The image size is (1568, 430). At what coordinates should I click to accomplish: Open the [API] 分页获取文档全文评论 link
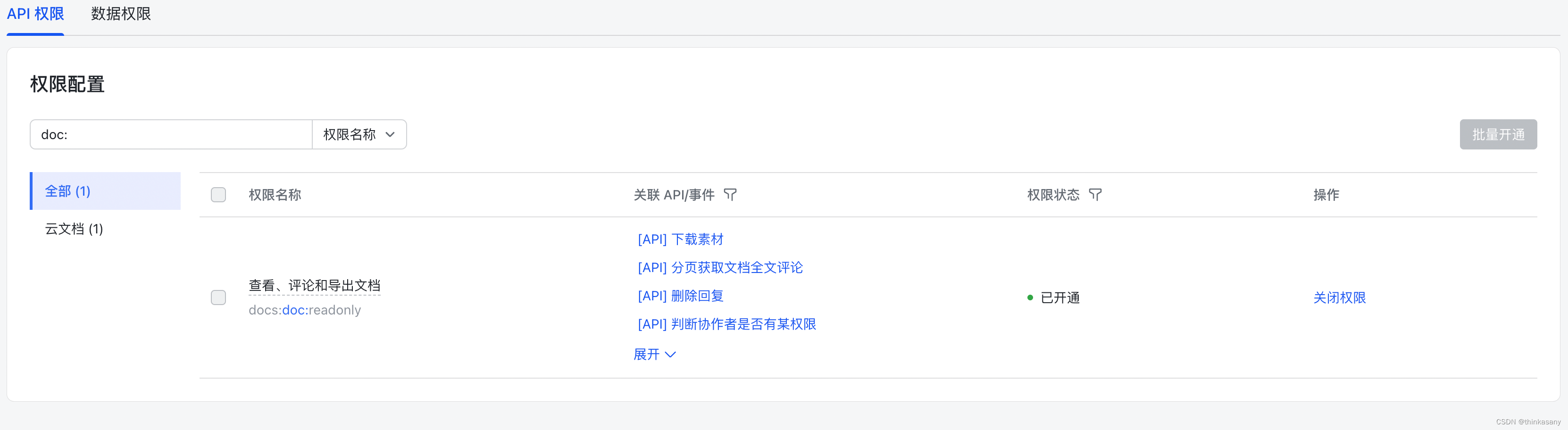720,268
